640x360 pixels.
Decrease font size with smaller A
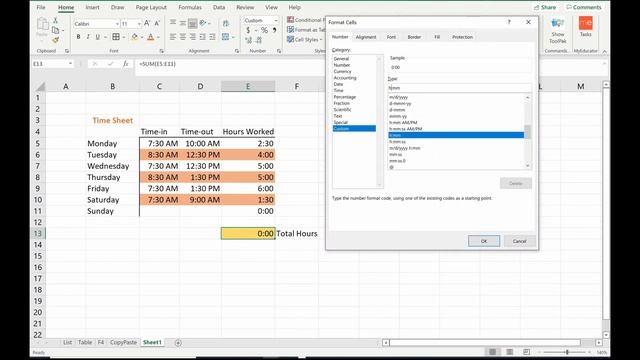point(157,23)
